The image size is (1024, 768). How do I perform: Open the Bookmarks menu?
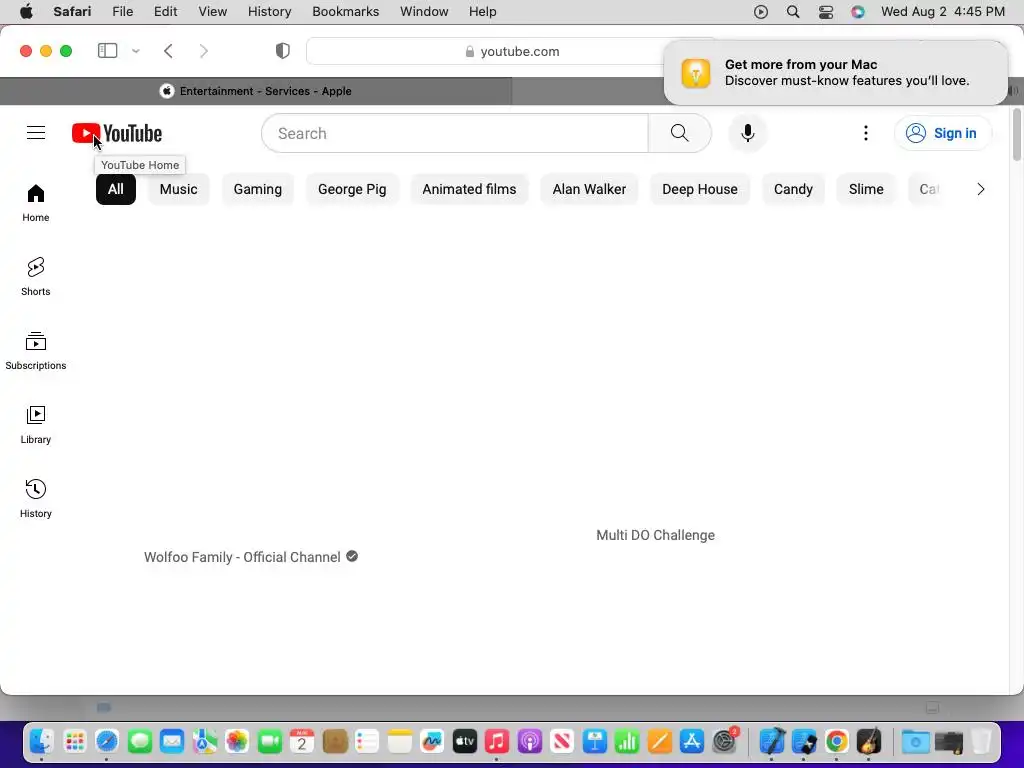(x=345, y=12)
